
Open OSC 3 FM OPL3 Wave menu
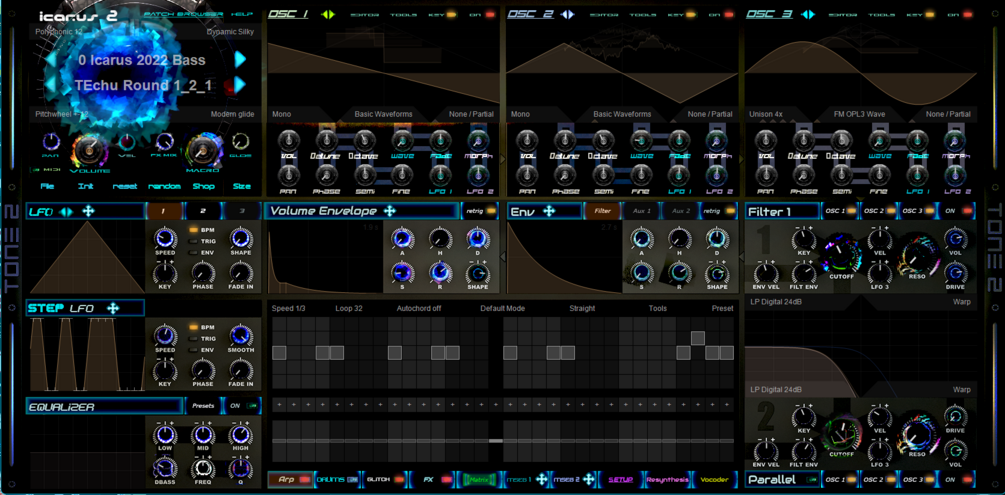click(859, 114)
